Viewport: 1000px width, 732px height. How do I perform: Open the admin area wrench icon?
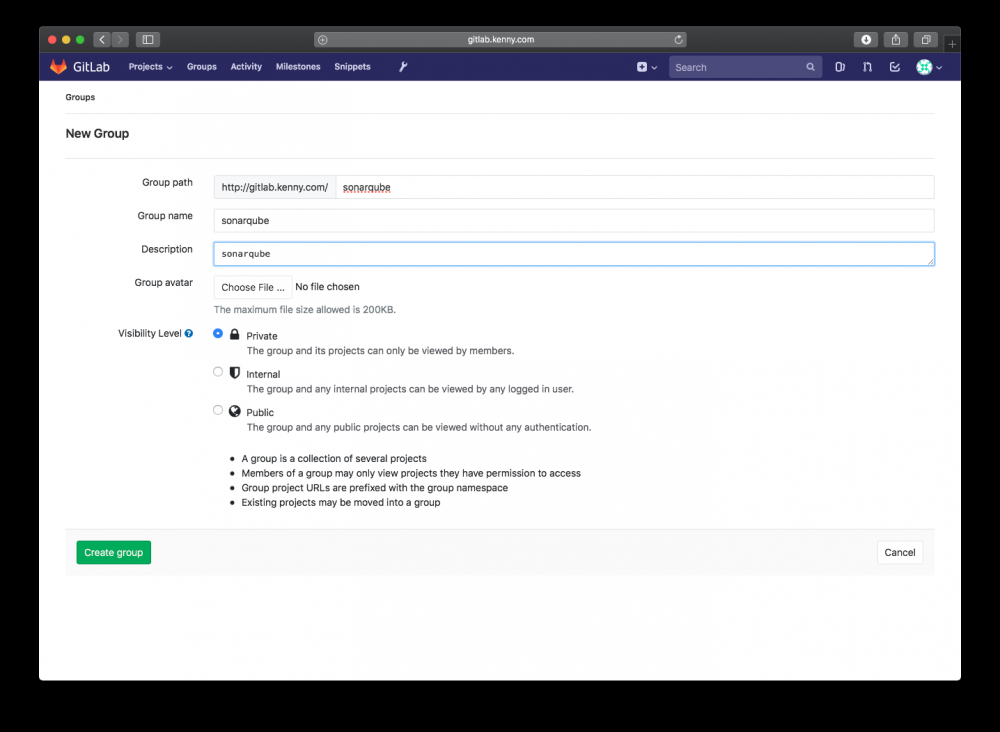click(403, 67)
